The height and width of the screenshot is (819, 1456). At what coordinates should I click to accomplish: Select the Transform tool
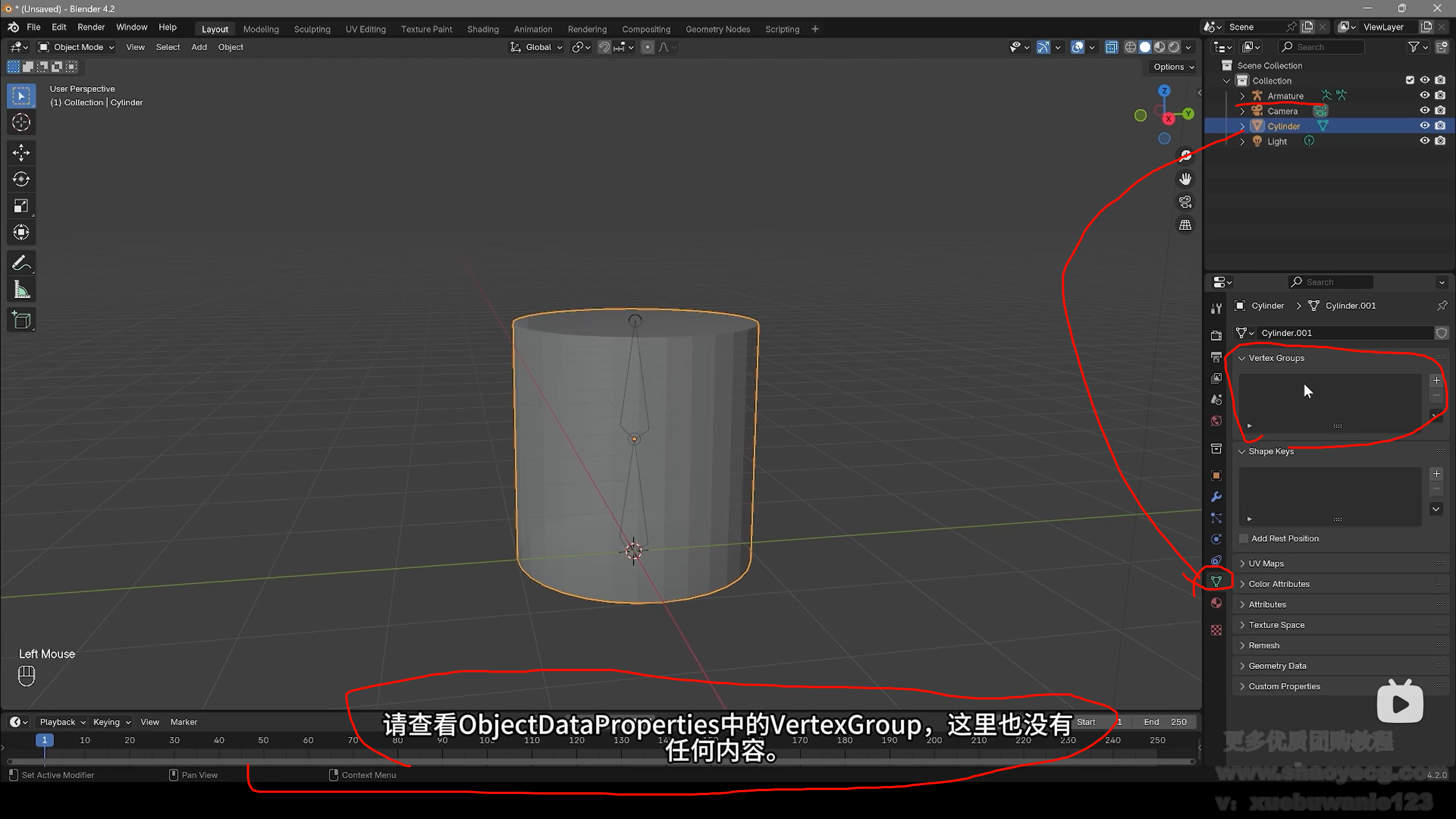coord(22,232)
